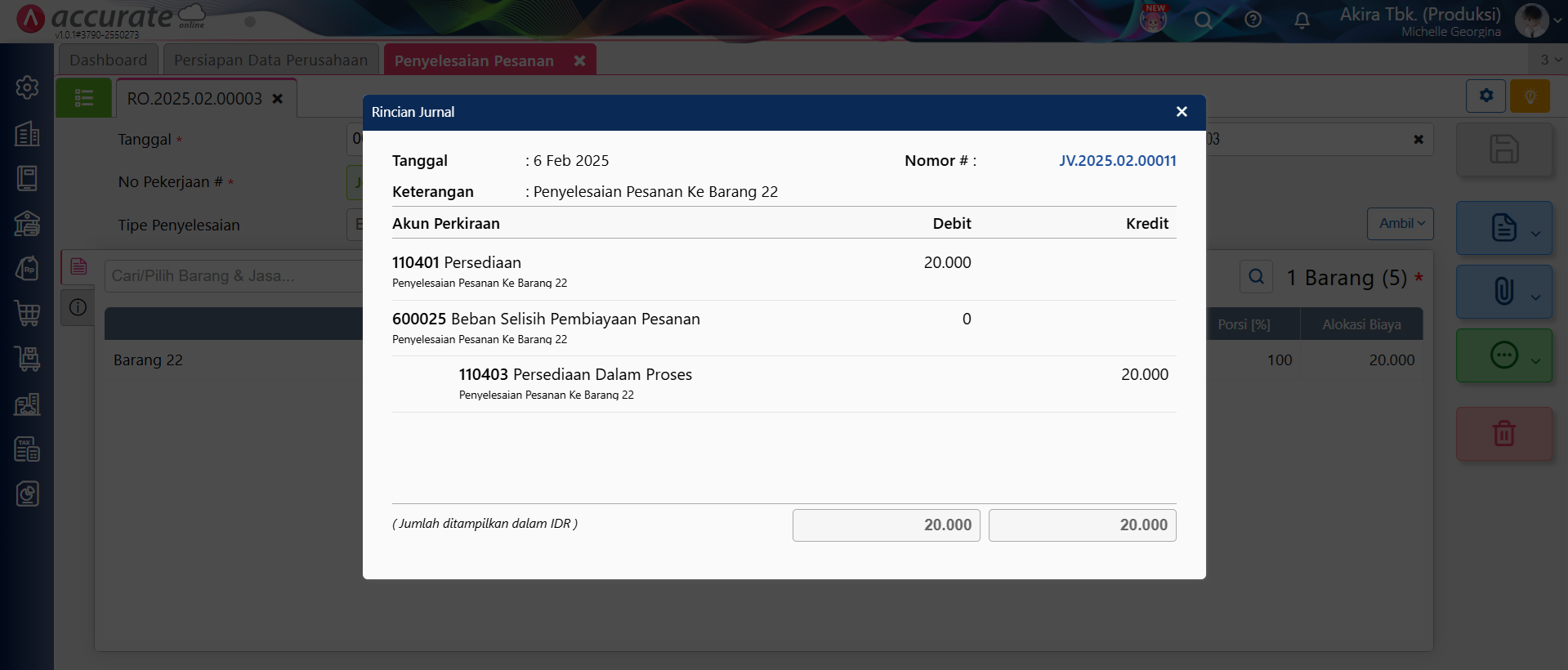This screenshot has height=670, width=1568.
Task: Switch to Persiapan Data Perusahaan tab
Action: [x=270, y=60]
